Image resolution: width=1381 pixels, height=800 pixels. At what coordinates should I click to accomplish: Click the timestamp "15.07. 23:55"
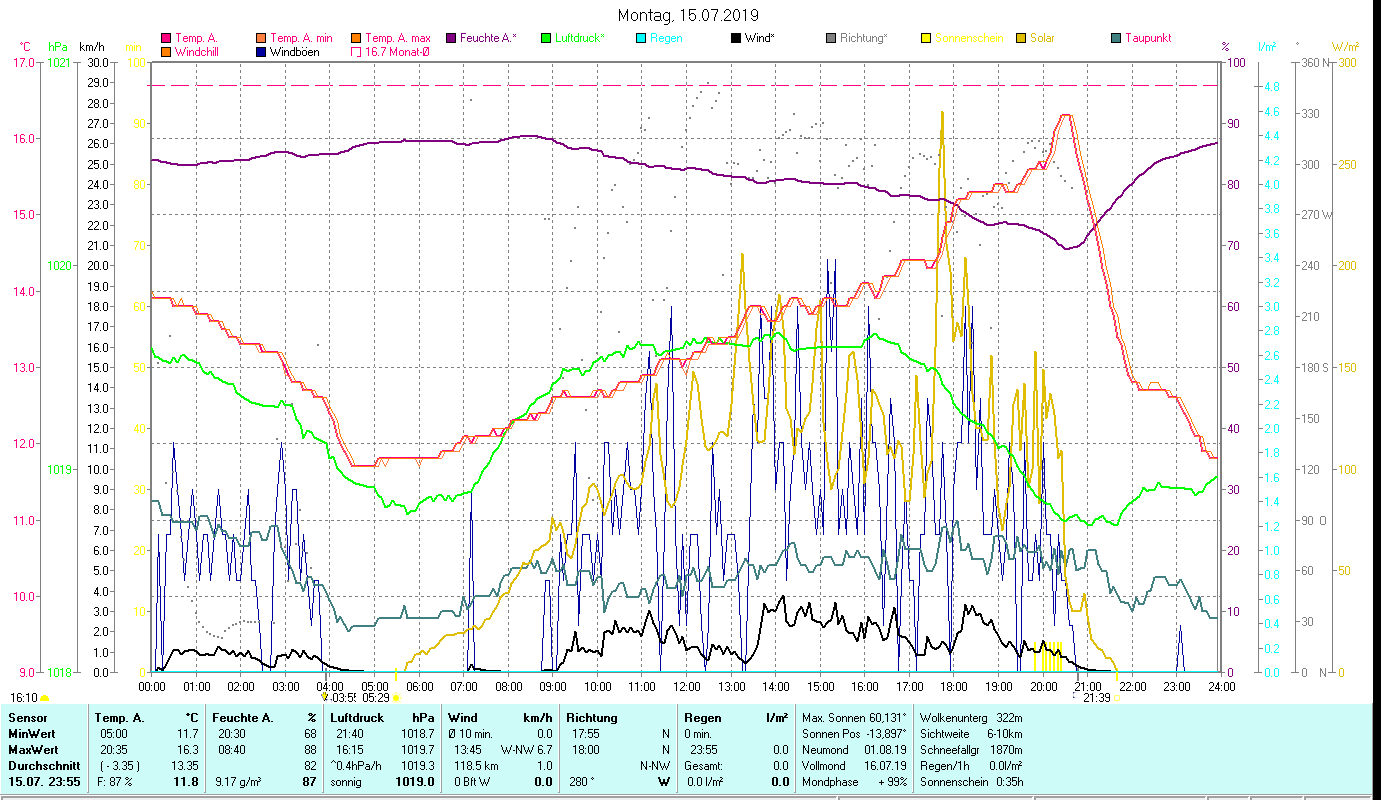(x=43, y=781)
